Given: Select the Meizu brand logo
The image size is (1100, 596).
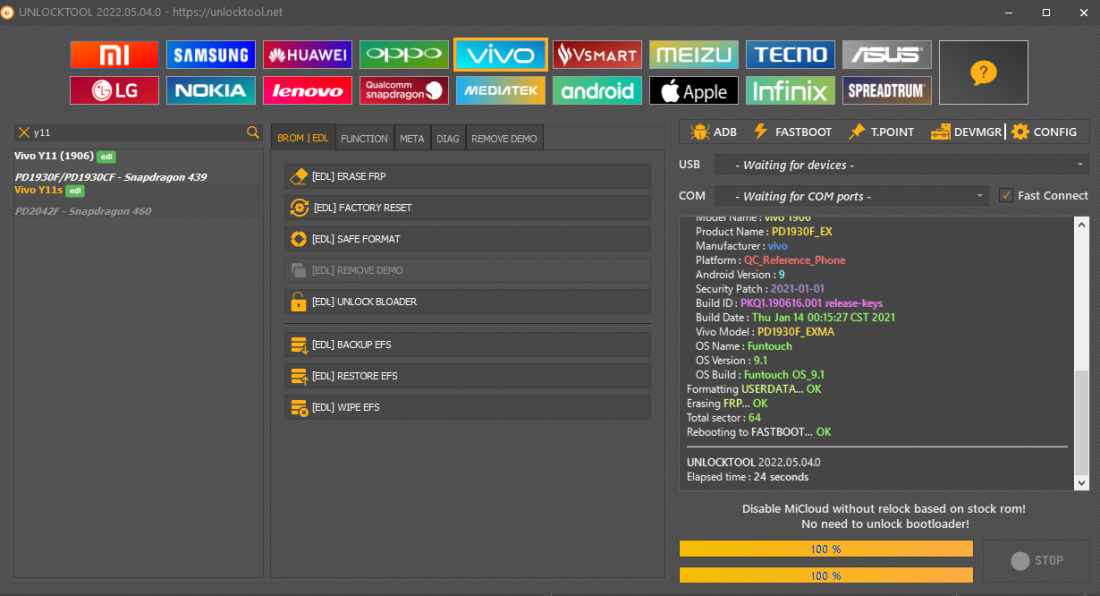Looking at the screenshot, I should tap(694, 55).
